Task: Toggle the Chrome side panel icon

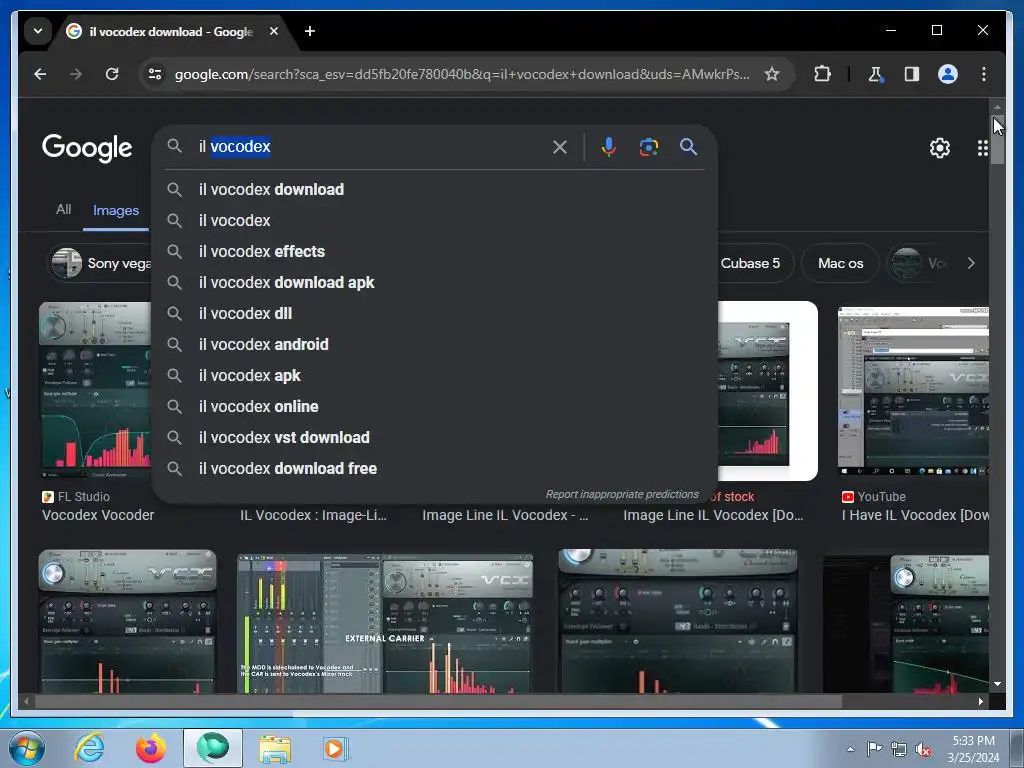Action: [x=912, y=74]
